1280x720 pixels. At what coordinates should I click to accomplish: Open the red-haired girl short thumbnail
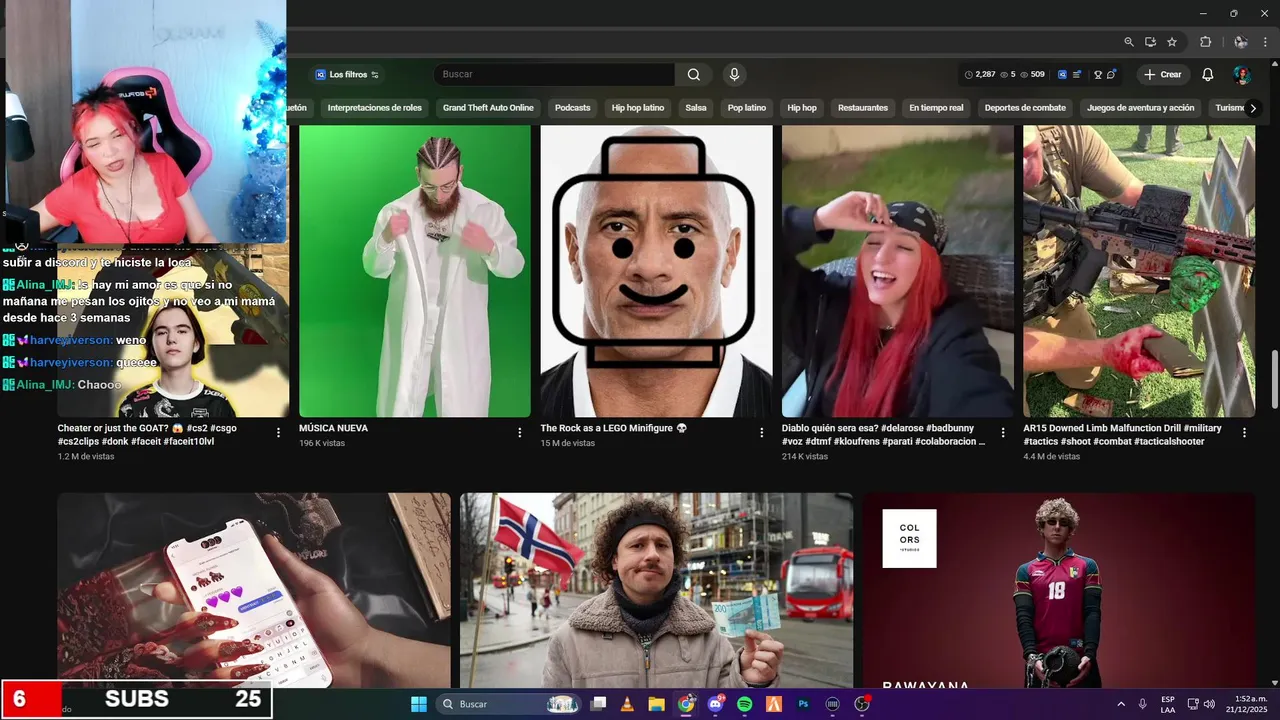tap(898, 271)
